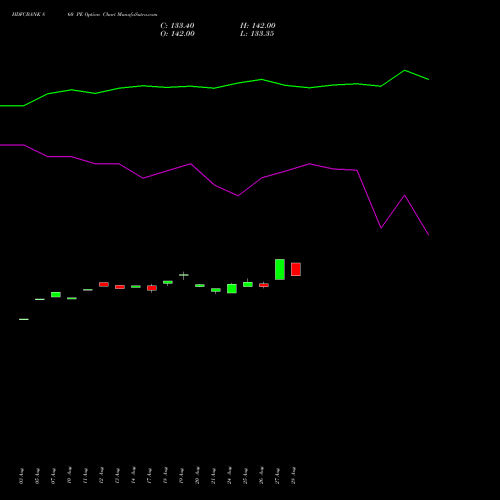This screenshot has width=500, height=500.
Task: Click the red candle for 17 Aug
Action: 152,288
